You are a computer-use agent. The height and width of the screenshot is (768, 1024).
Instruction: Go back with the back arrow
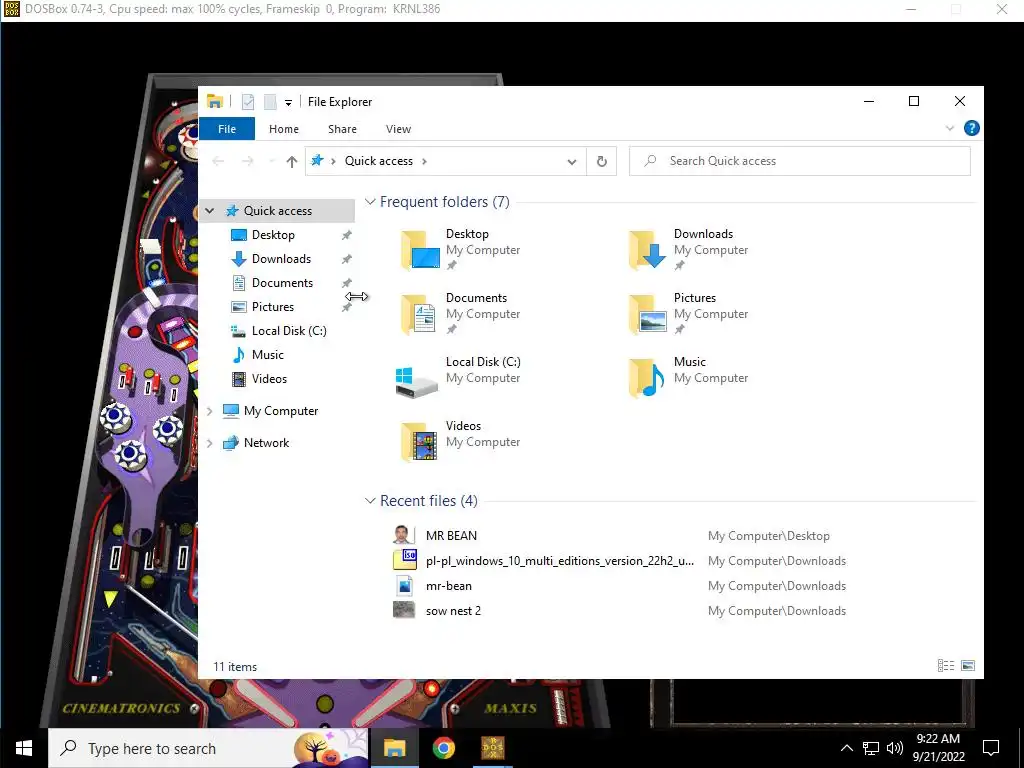(218, 161)
